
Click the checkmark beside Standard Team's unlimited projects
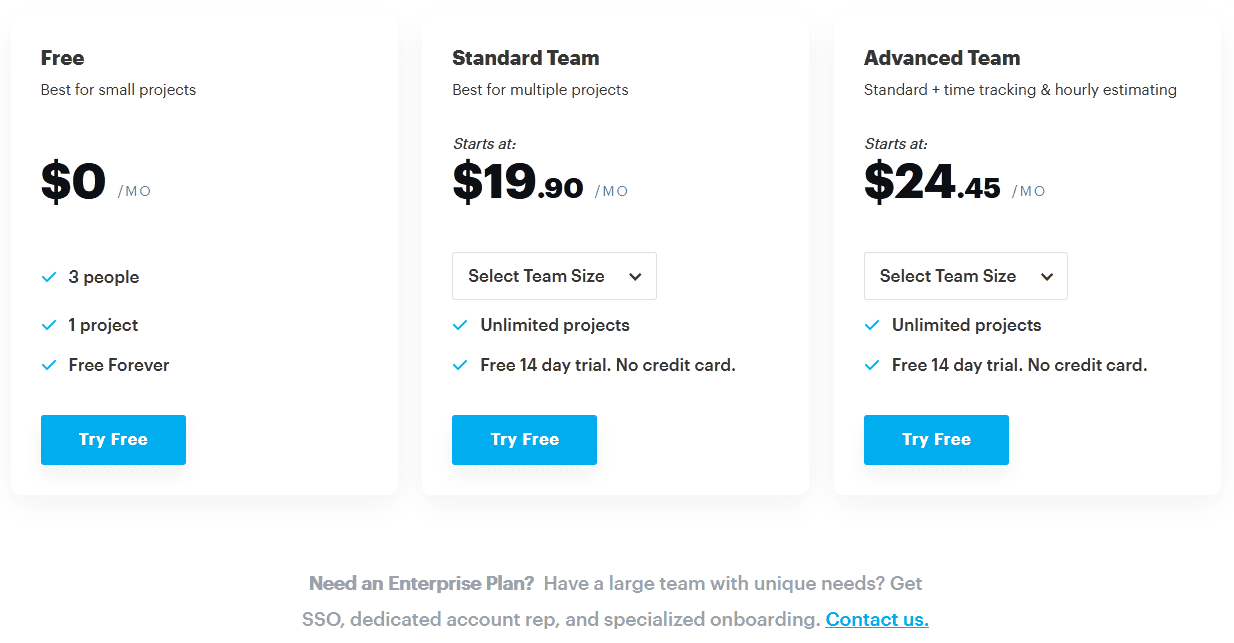(x=461, y=325)
